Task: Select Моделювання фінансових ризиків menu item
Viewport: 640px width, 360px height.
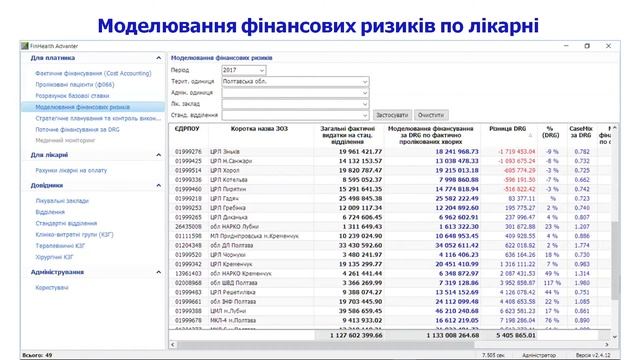Action: [93, 107]
